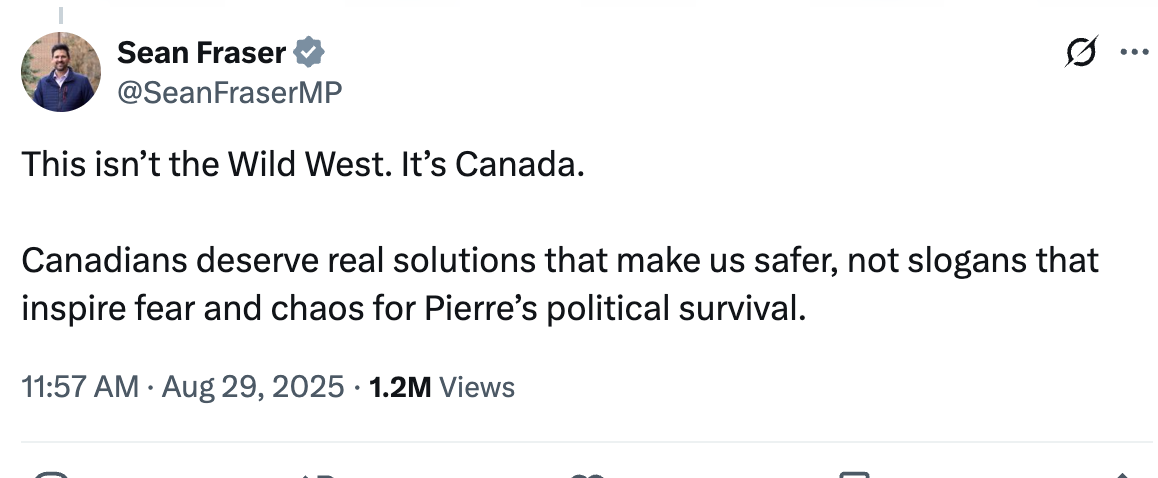
Task: Click the Sean Fraser display name
Action: tap(202, 52)
